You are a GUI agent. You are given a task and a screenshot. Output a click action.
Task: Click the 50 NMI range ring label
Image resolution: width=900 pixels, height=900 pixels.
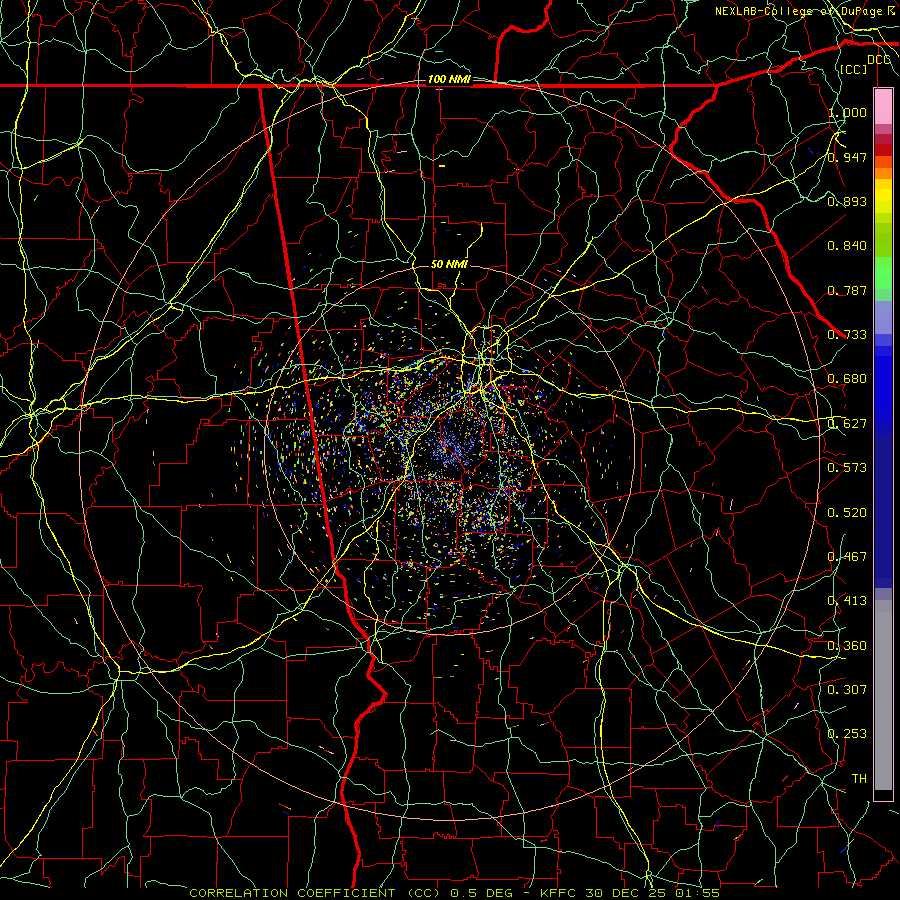pyautogui.click(x=449, y=265)
